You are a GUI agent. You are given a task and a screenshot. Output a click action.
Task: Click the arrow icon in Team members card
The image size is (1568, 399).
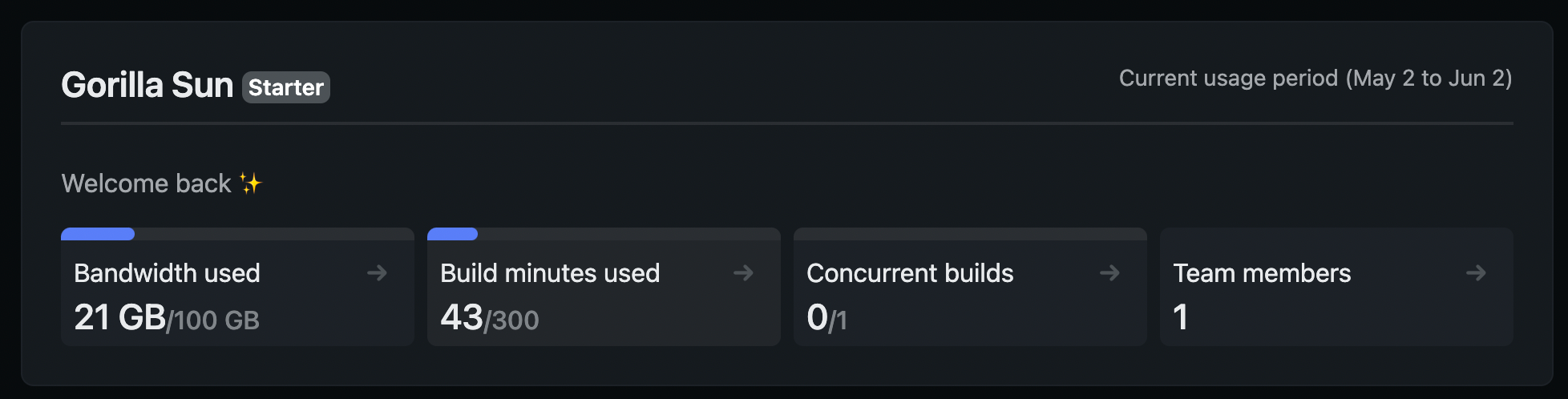1476,273
